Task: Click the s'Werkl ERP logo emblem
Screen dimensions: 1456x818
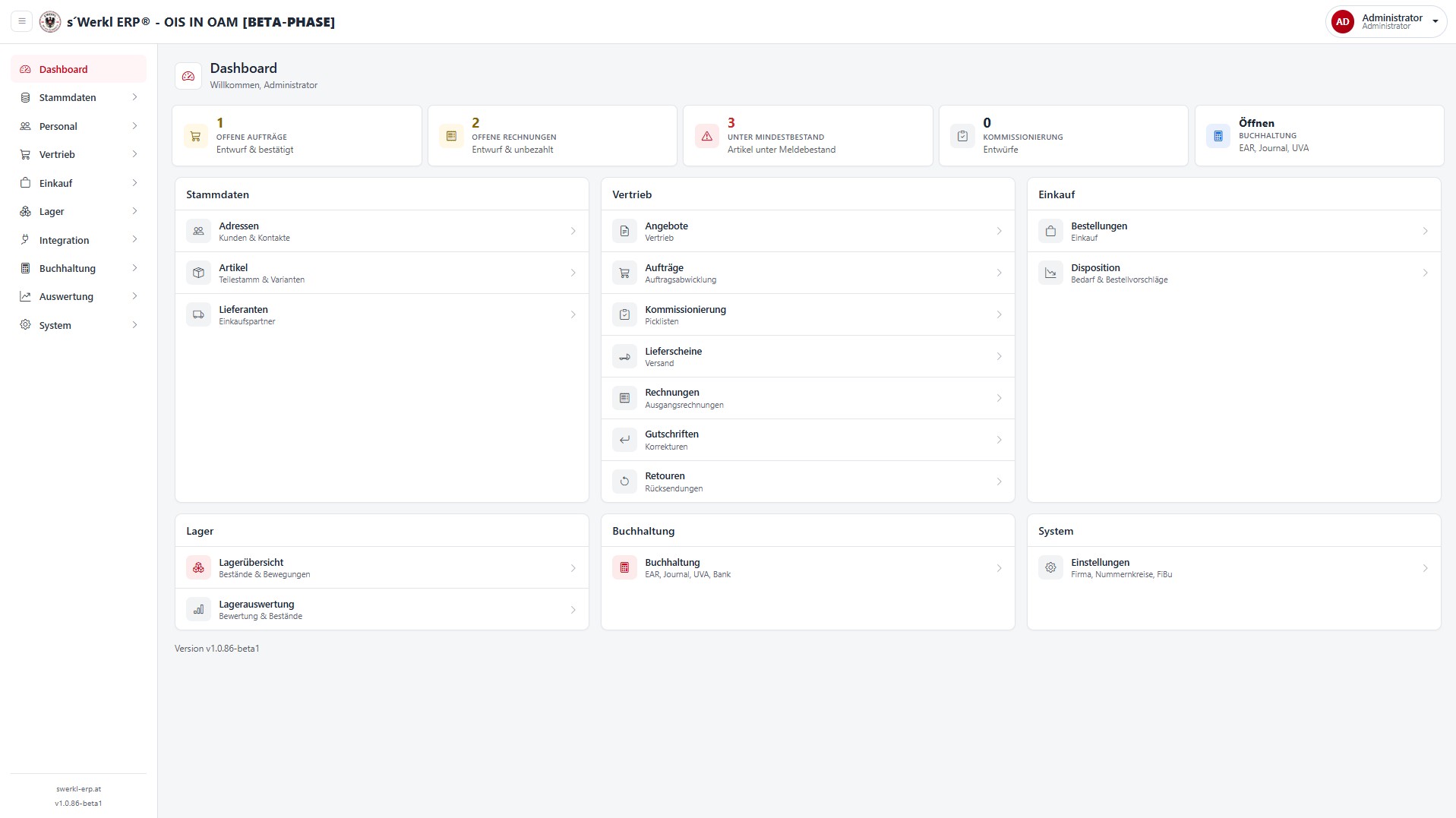Action: tap(50, 21)
